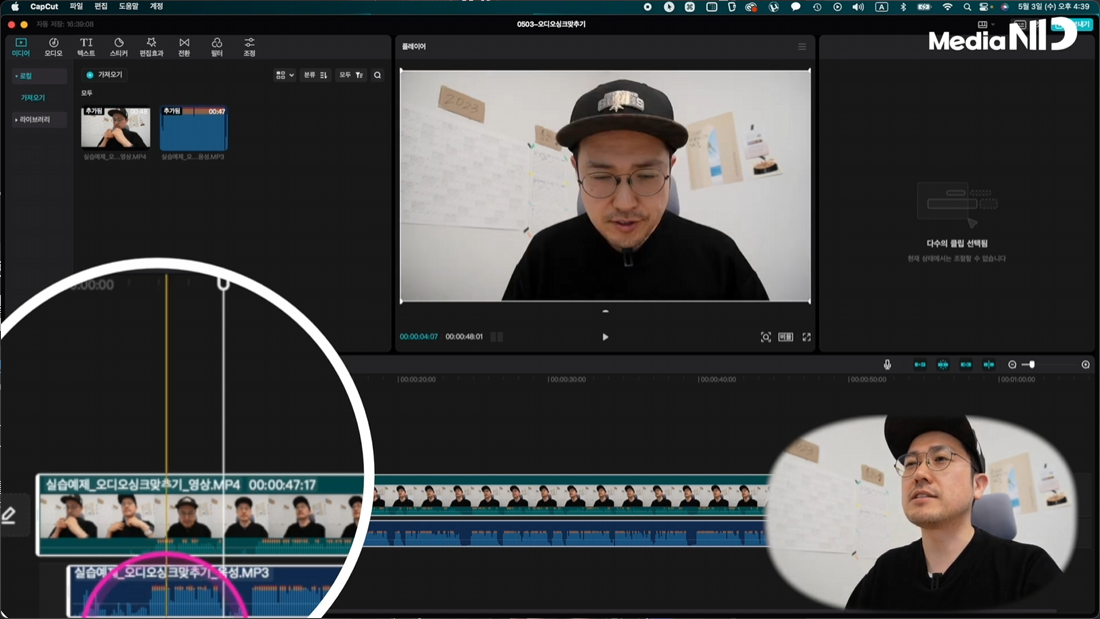The height and width of the screenshot is (619, 1100).
Task: Play the preview in the player
Action: click(x=605, y=337)
